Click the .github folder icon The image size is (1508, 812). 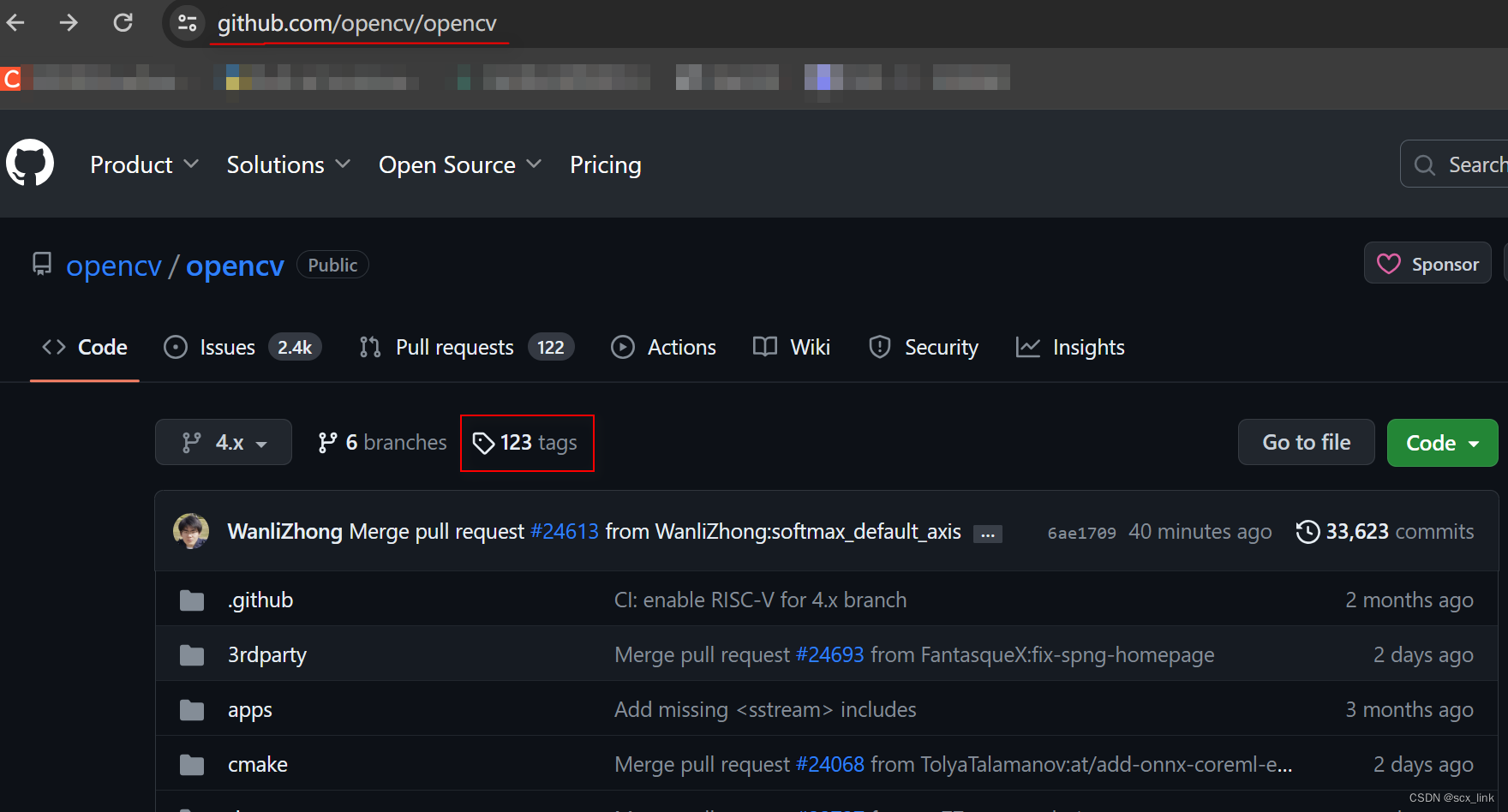click(192, 600)
